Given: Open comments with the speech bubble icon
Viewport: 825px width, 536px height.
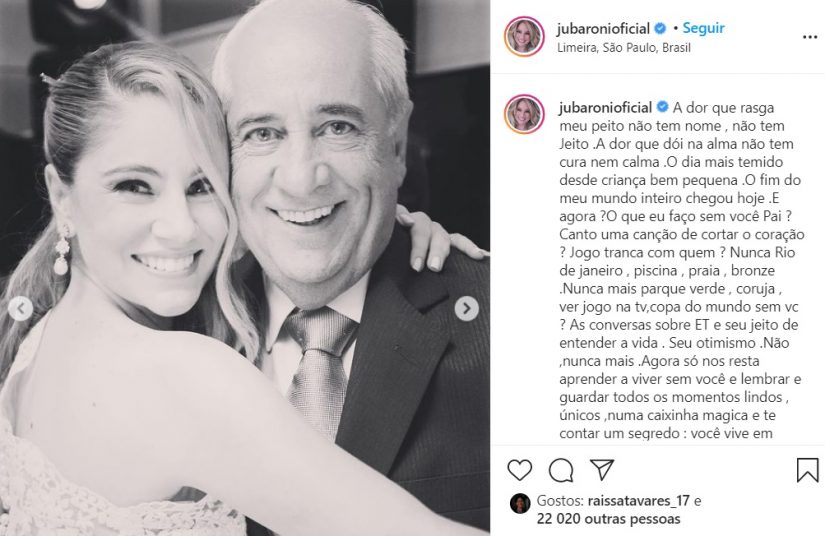Looking at the screenshot, I should (x=561, y=470).
